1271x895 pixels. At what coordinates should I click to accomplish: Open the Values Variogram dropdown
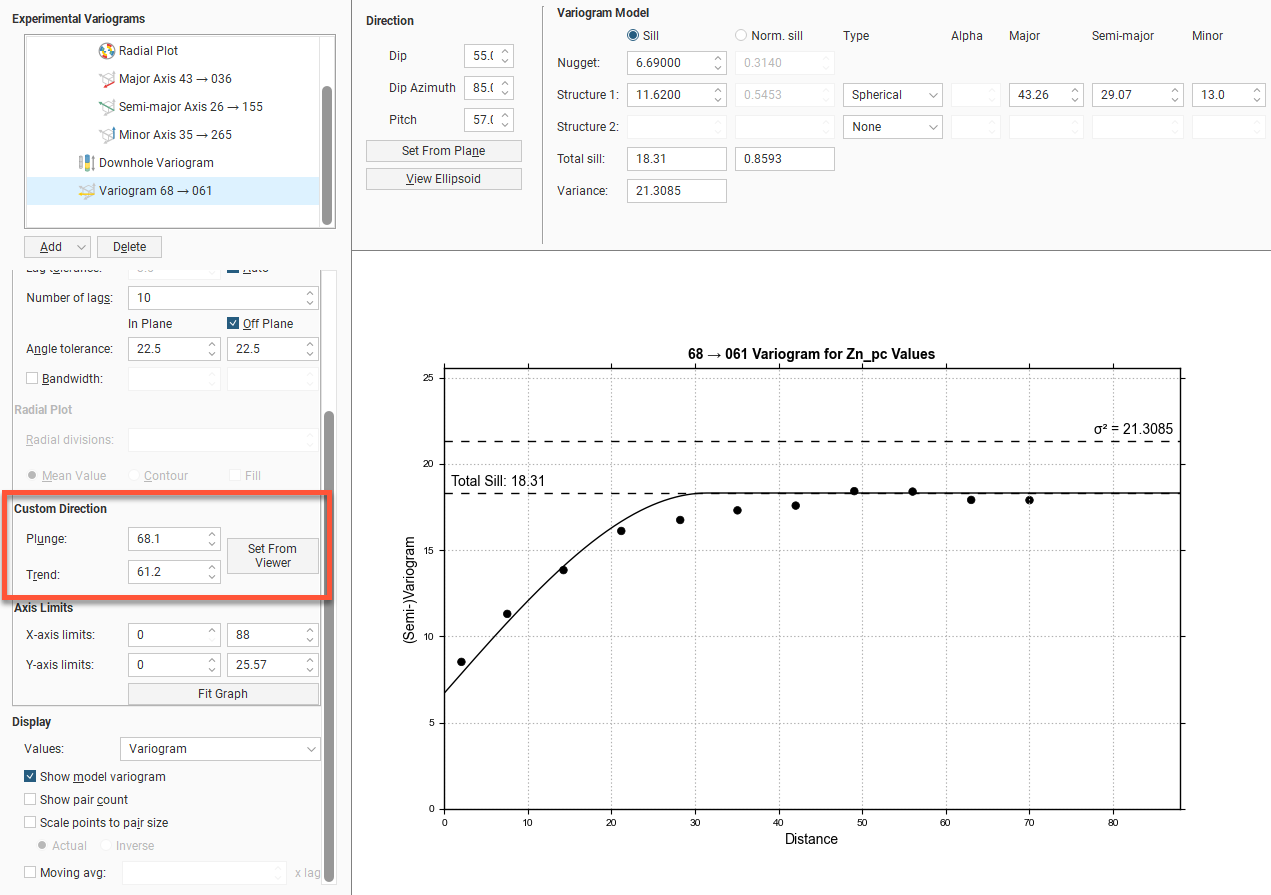(x=219, y=749)
